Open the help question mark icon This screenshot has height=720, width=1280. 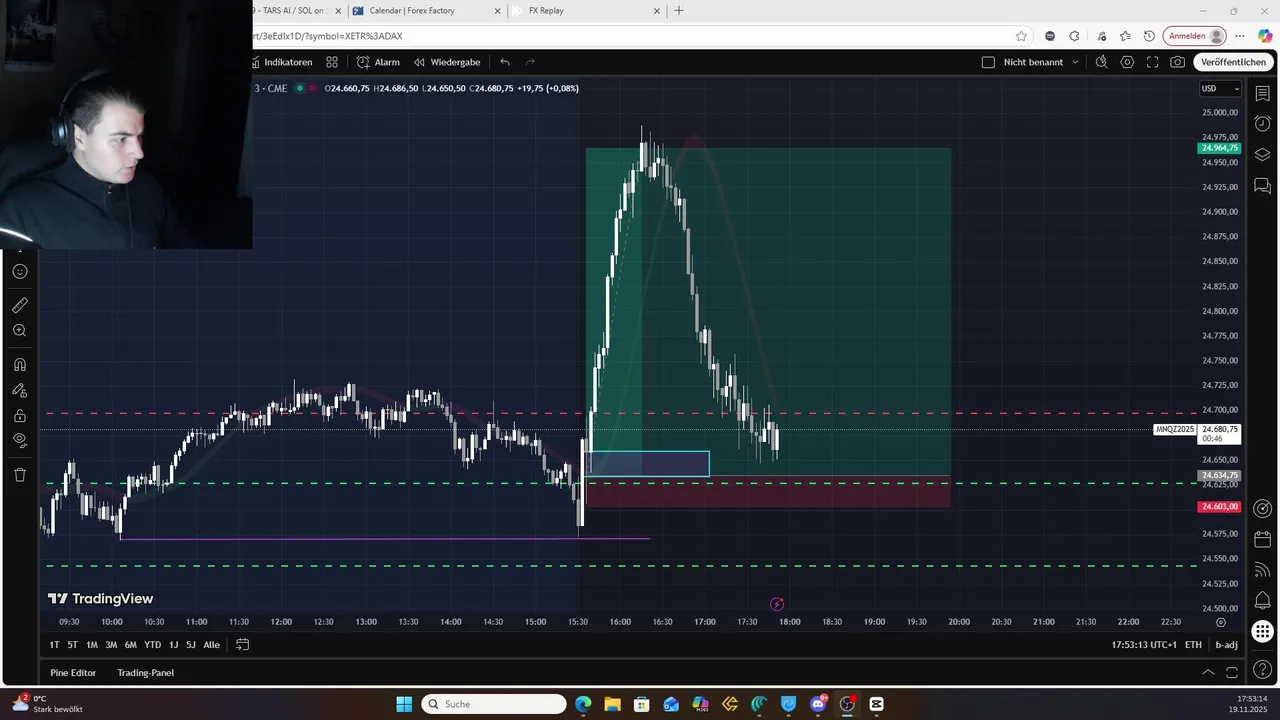[x=1262, y=671]
